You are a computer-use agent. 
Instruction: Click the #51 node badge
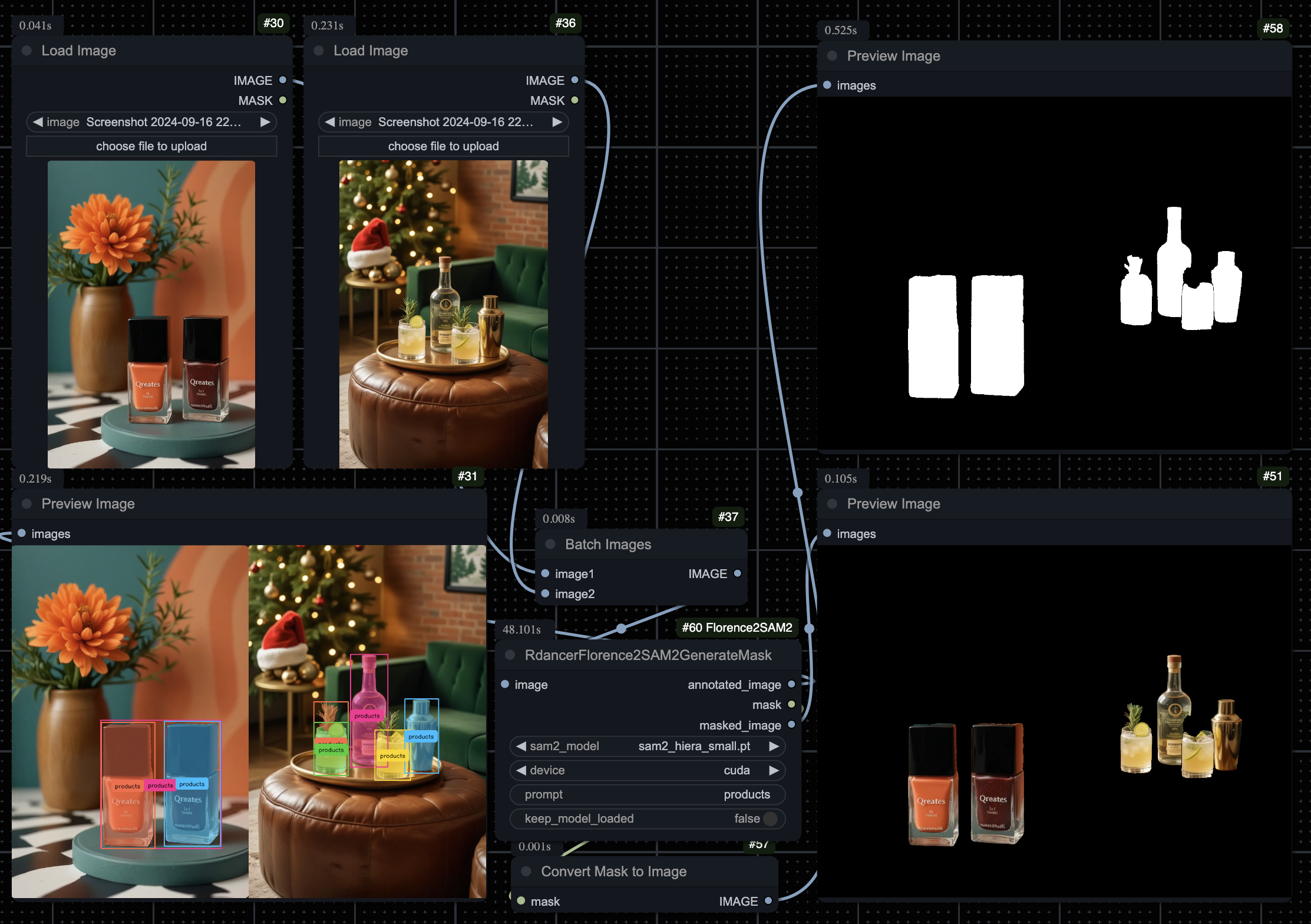tap(1273, 476)
